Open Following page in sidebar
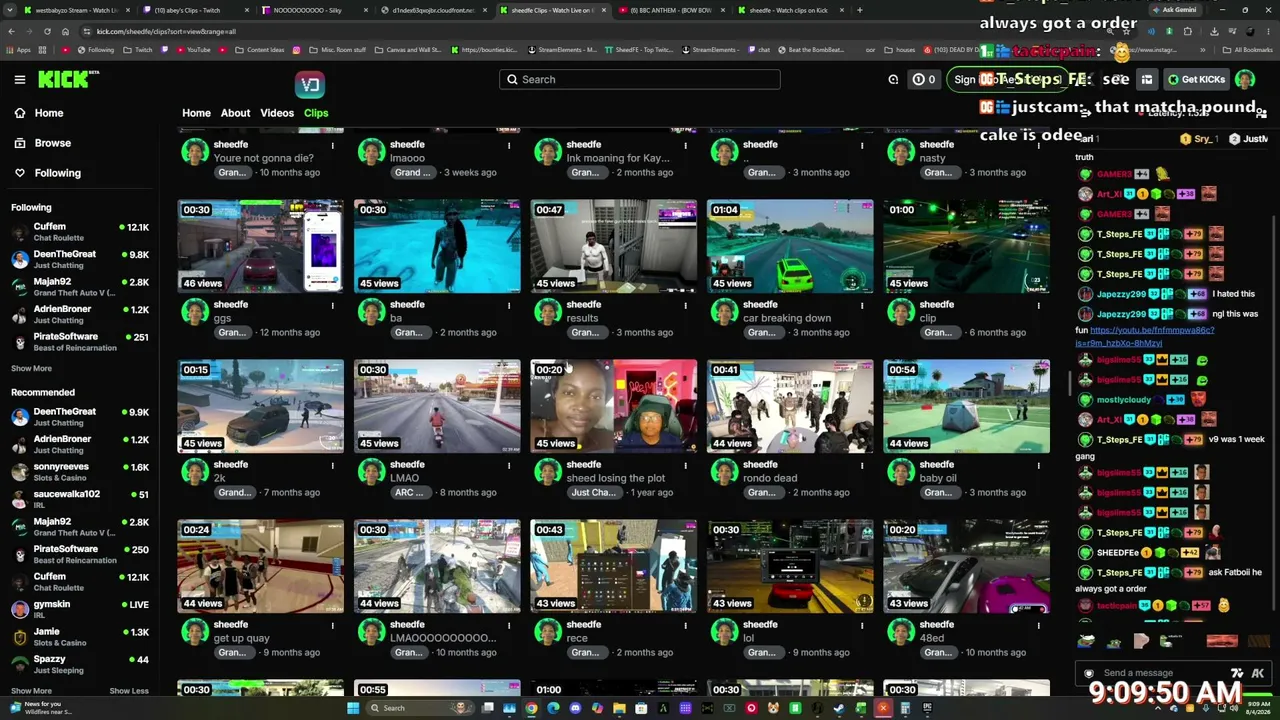 [58, 173]
